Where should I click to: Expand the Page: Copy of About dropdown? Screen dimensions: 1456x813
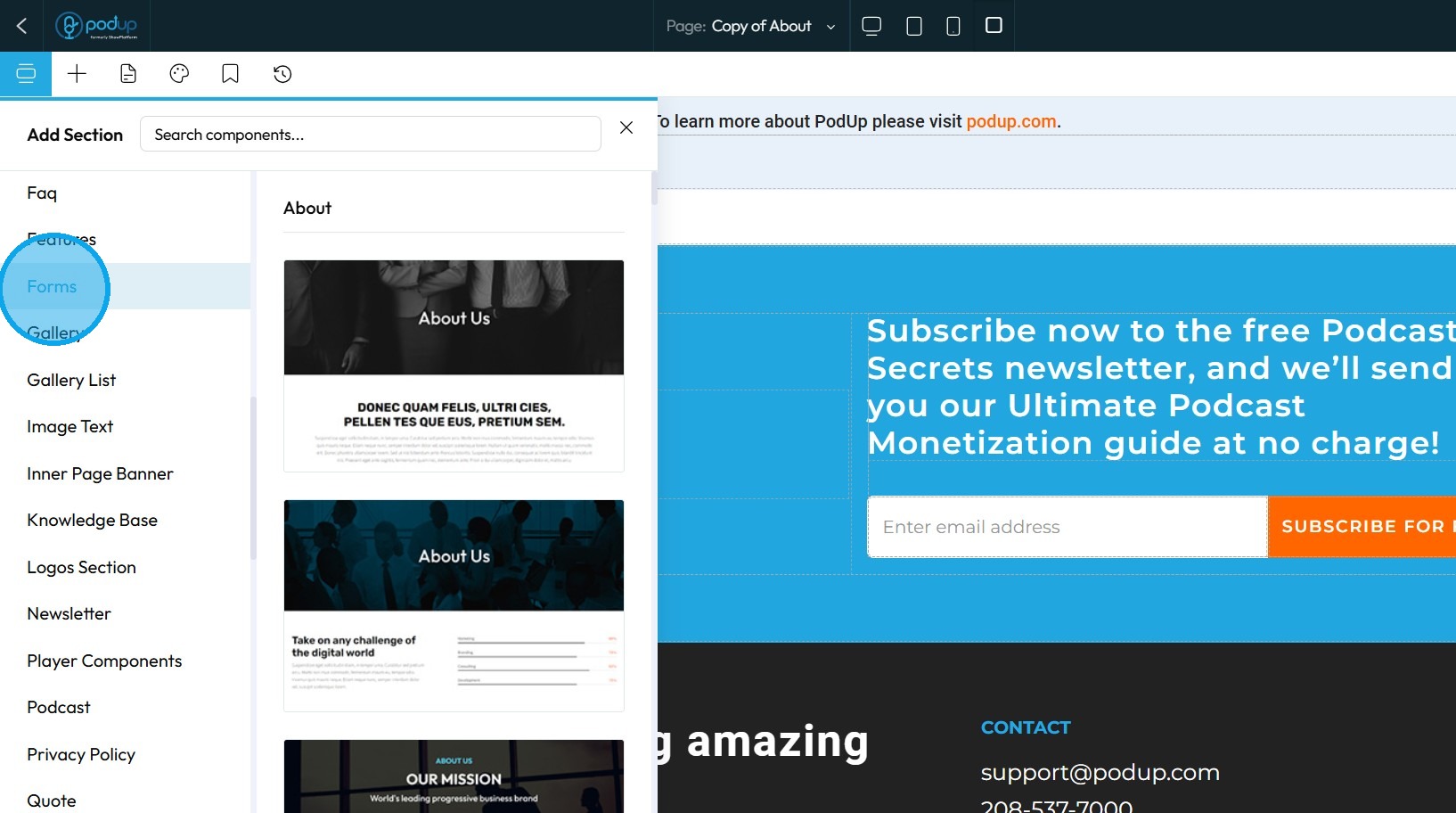(751, 26)
